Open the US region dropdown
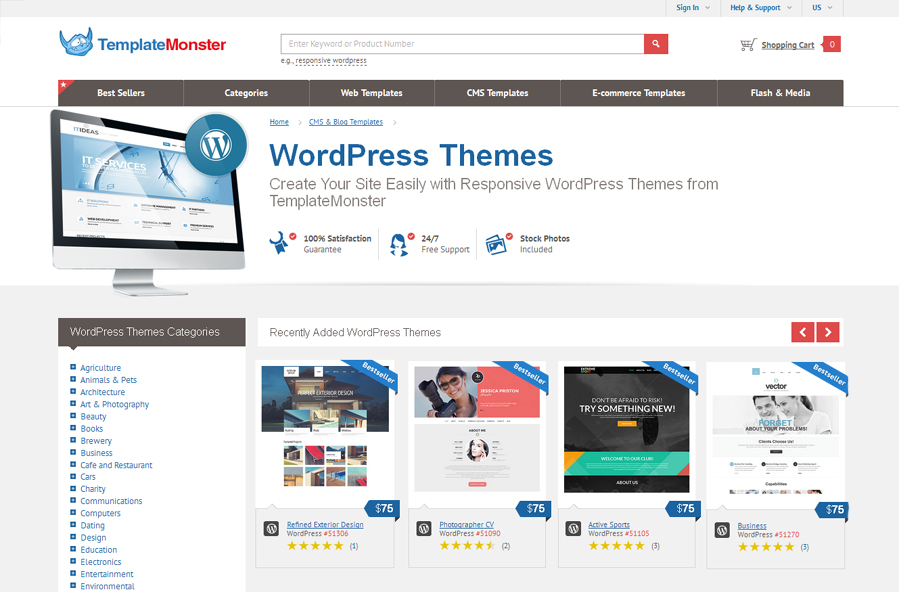This screenshot has width=899, height=592. pos(822,7)
